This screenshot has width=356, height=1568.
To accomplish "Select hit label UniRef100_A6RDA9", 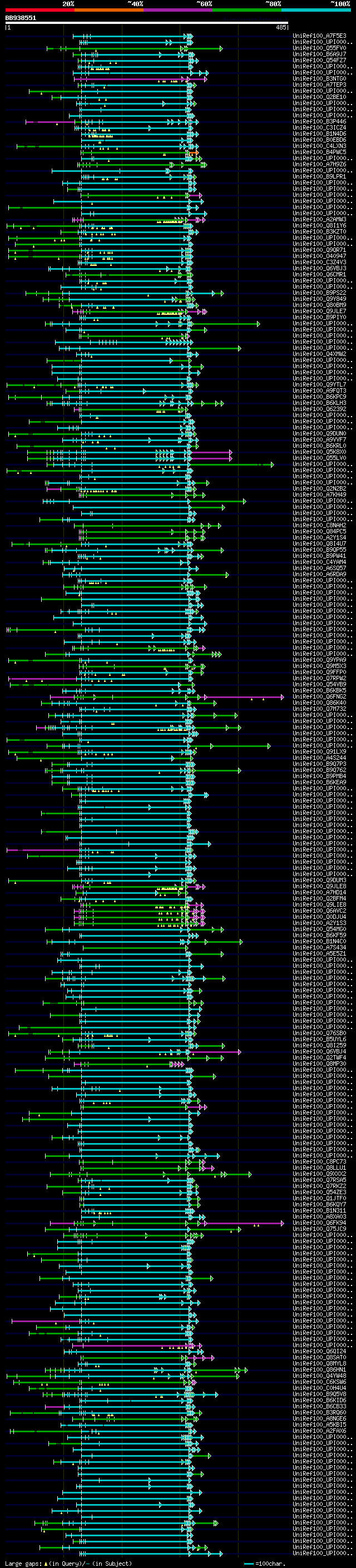I will [319, 575].
